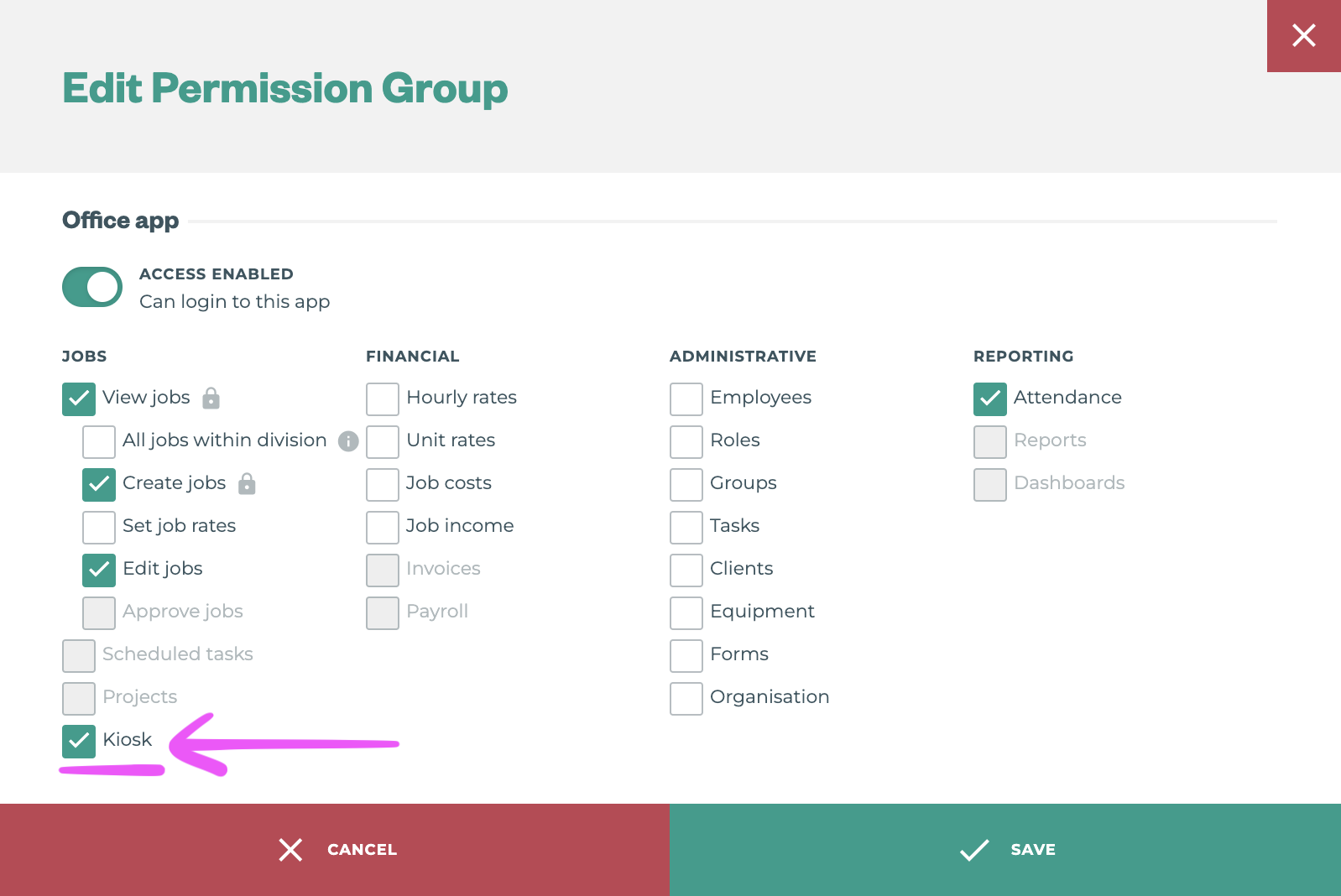Click the lock icon beside Create jobs
The height and width of the screenshot is (896, 1341).
(247, 483)
